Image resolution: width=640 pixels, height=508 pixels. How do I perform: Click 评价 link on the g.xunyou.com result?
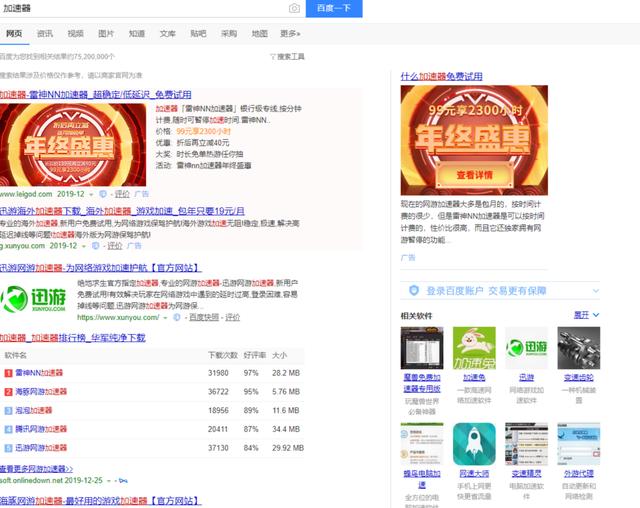pos(115,246)
